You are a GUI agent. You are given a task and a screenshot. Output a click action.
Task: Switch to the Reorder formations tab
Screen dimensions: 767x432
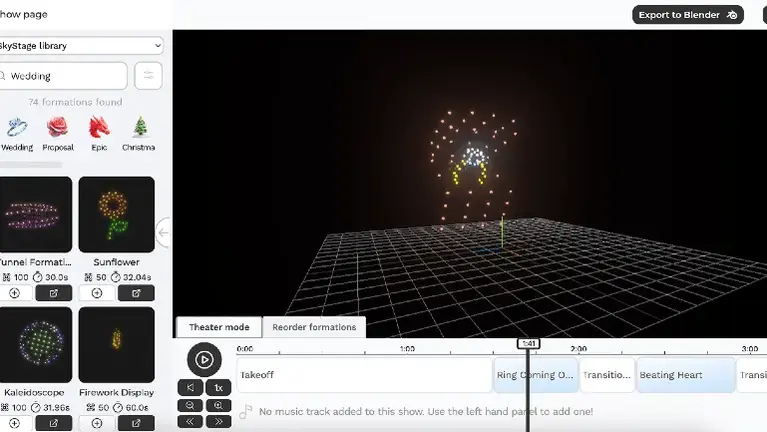pyautogui.click(x=312, y=327)
